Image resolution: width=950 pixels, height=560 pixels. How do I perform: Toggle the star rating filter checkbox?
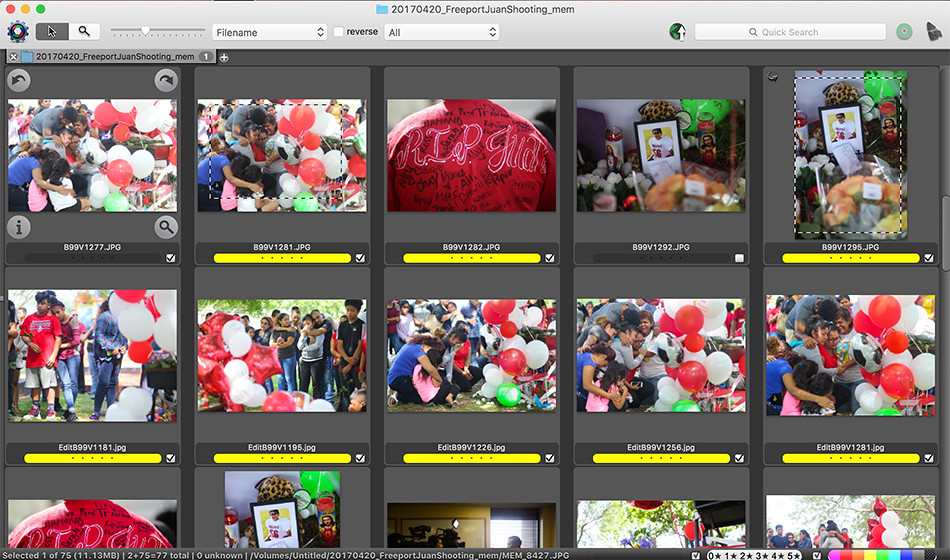696,555
